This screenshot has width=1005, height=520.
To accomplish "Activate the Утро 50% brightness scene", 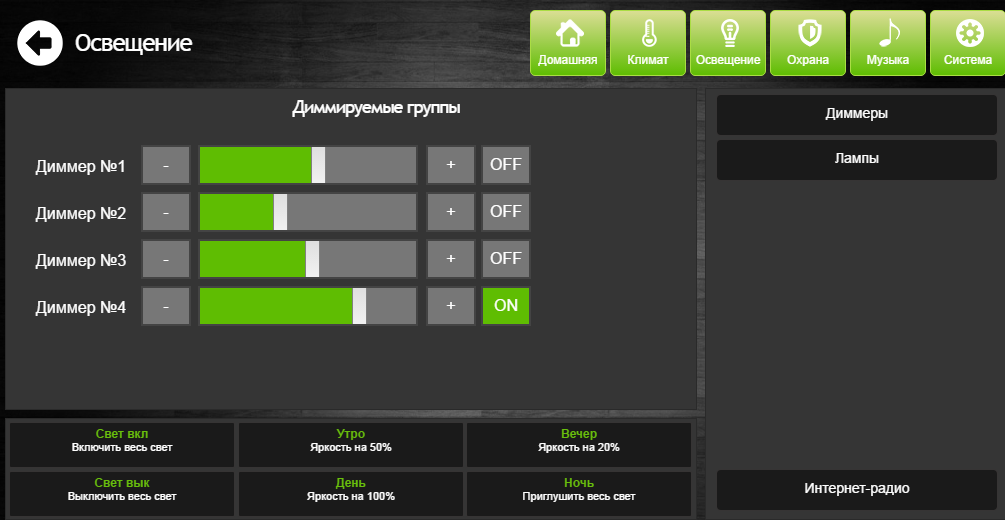I will point(351,444).
